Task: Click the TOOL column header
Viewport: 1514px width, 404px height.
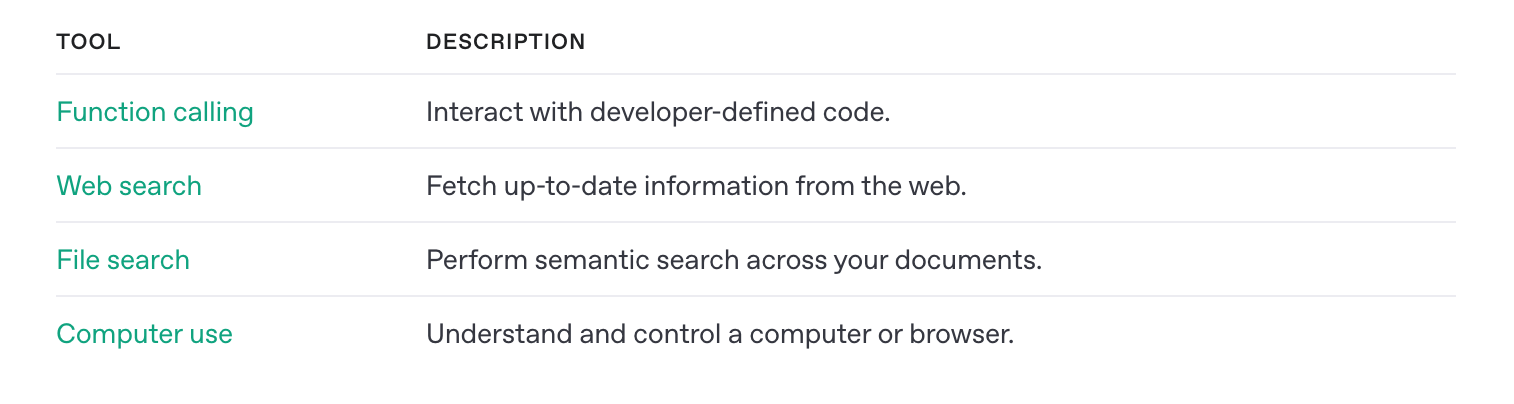Action: [x=88, y=42]
